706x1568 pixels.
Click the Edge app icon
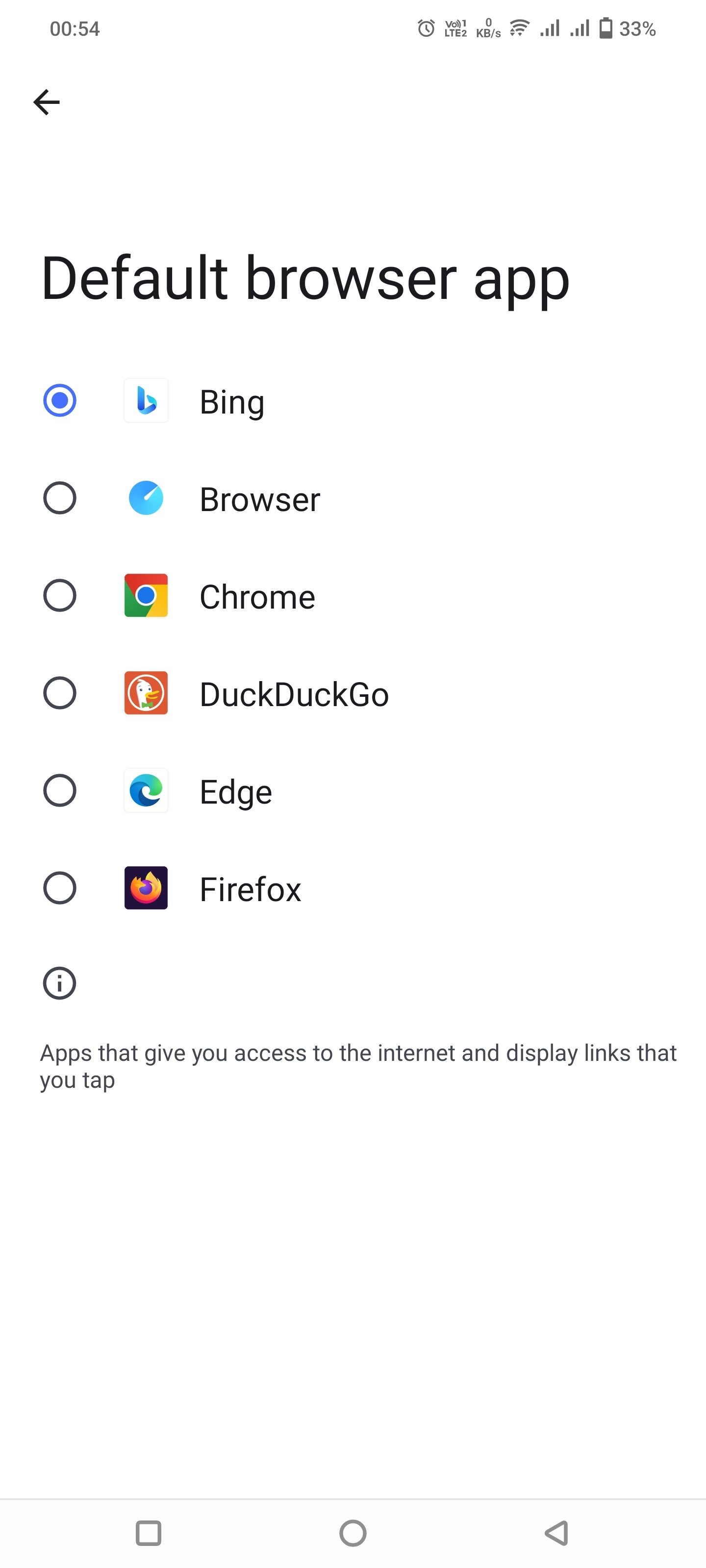pos(146,790)
